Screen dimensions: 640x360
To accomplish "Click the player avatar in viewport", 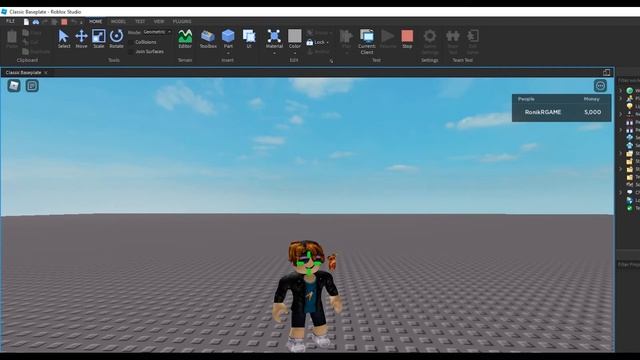I will [x=308, y=295].
